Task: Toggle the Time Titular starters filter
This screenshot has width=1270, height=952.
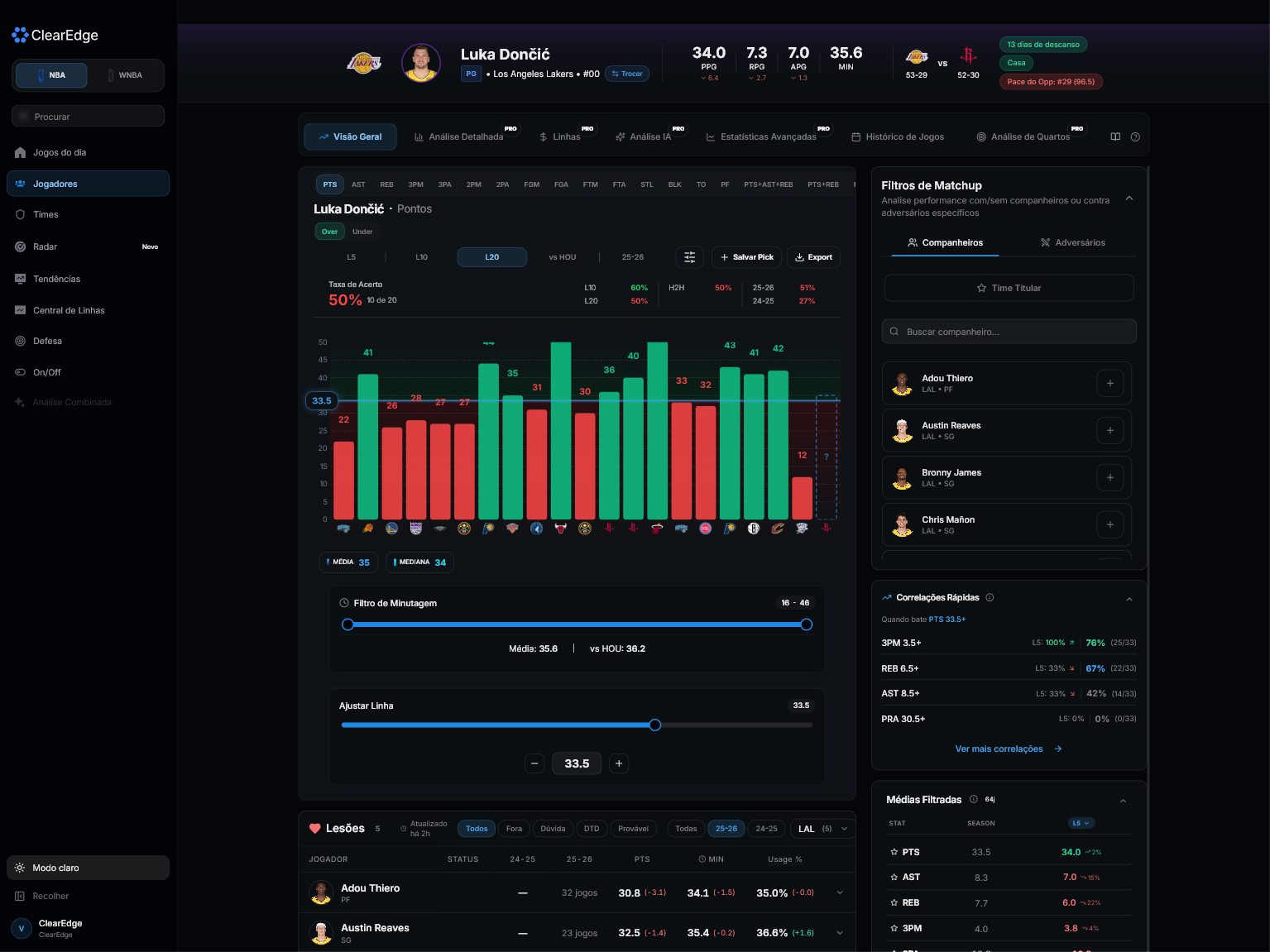Action: [1009, 288]
